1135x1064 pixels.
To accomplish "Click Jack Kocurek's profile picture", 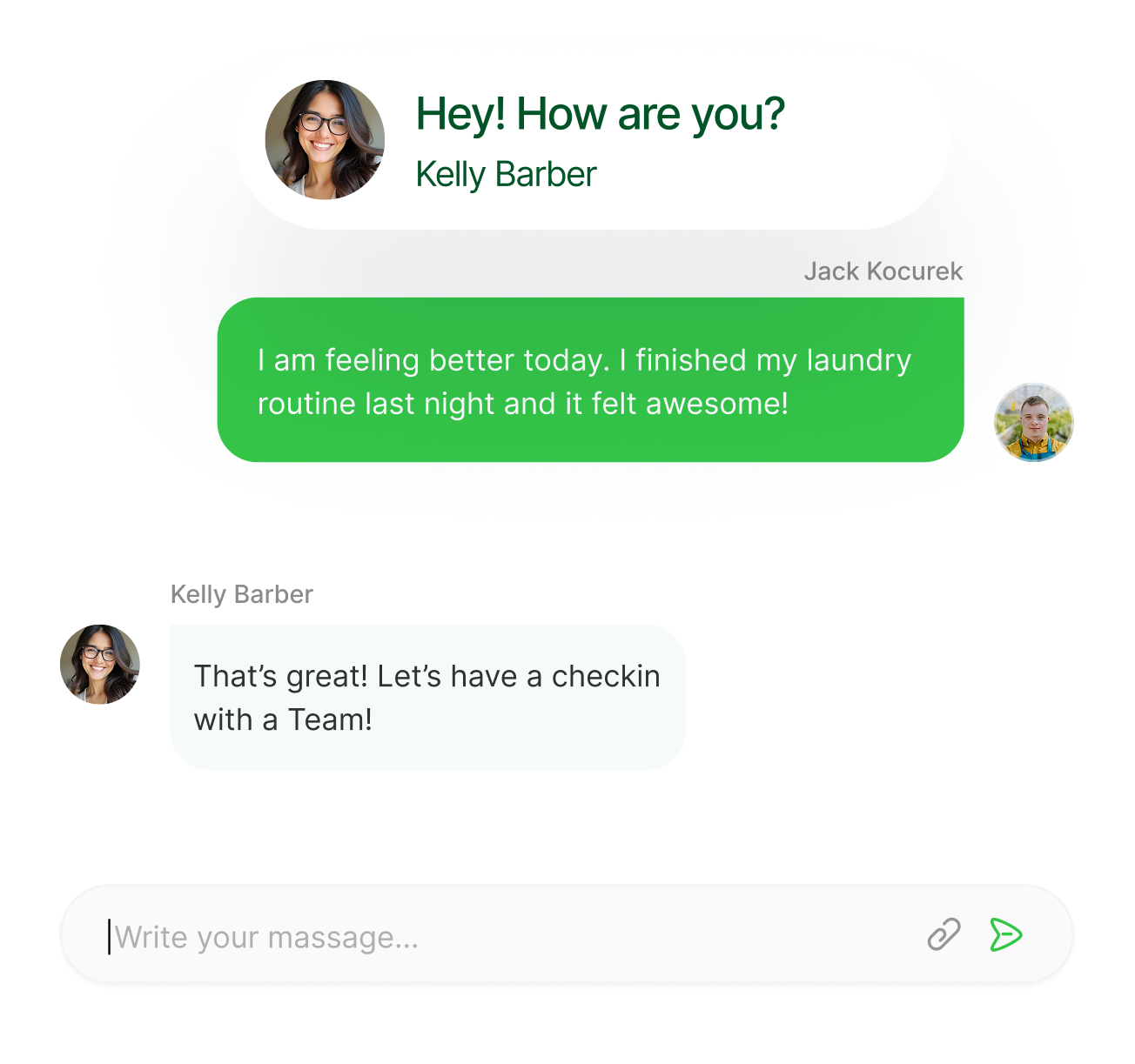I will [1033, 423].
